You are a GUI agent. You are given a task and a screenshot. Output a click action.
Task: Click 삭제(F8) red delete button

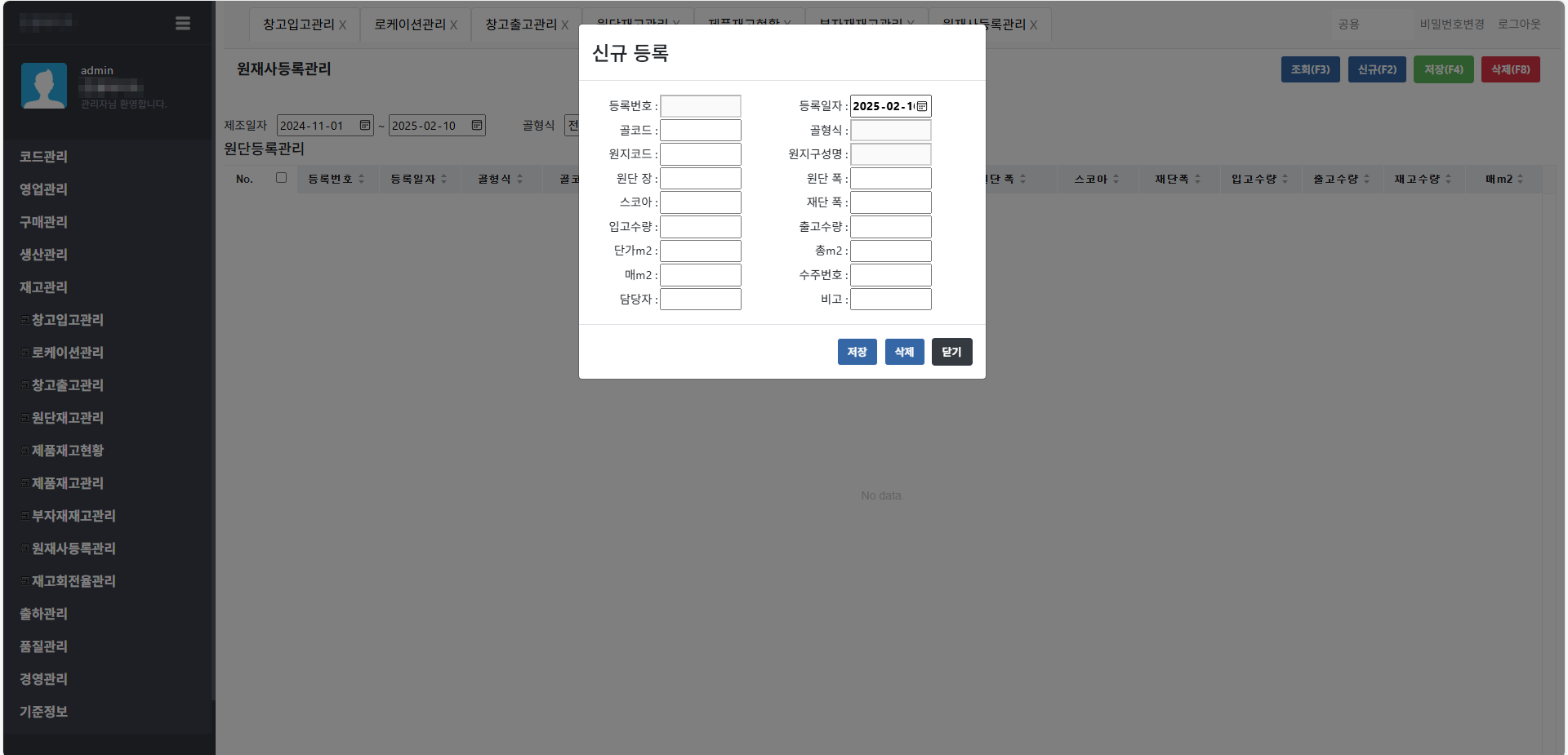[x=1511, y=69]
